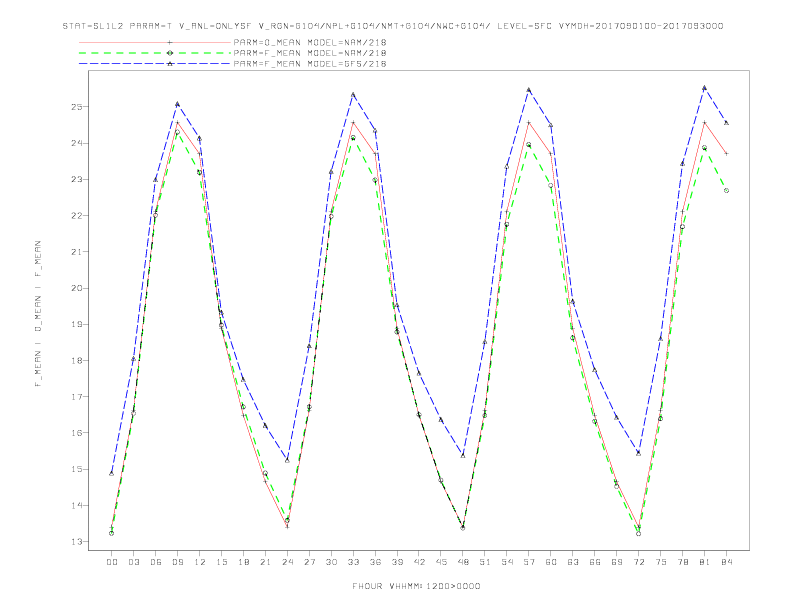Click x-axis forecast hour label 81
Image resolution: width=792 pixels, height=612 pixels.
coord(705,562)
